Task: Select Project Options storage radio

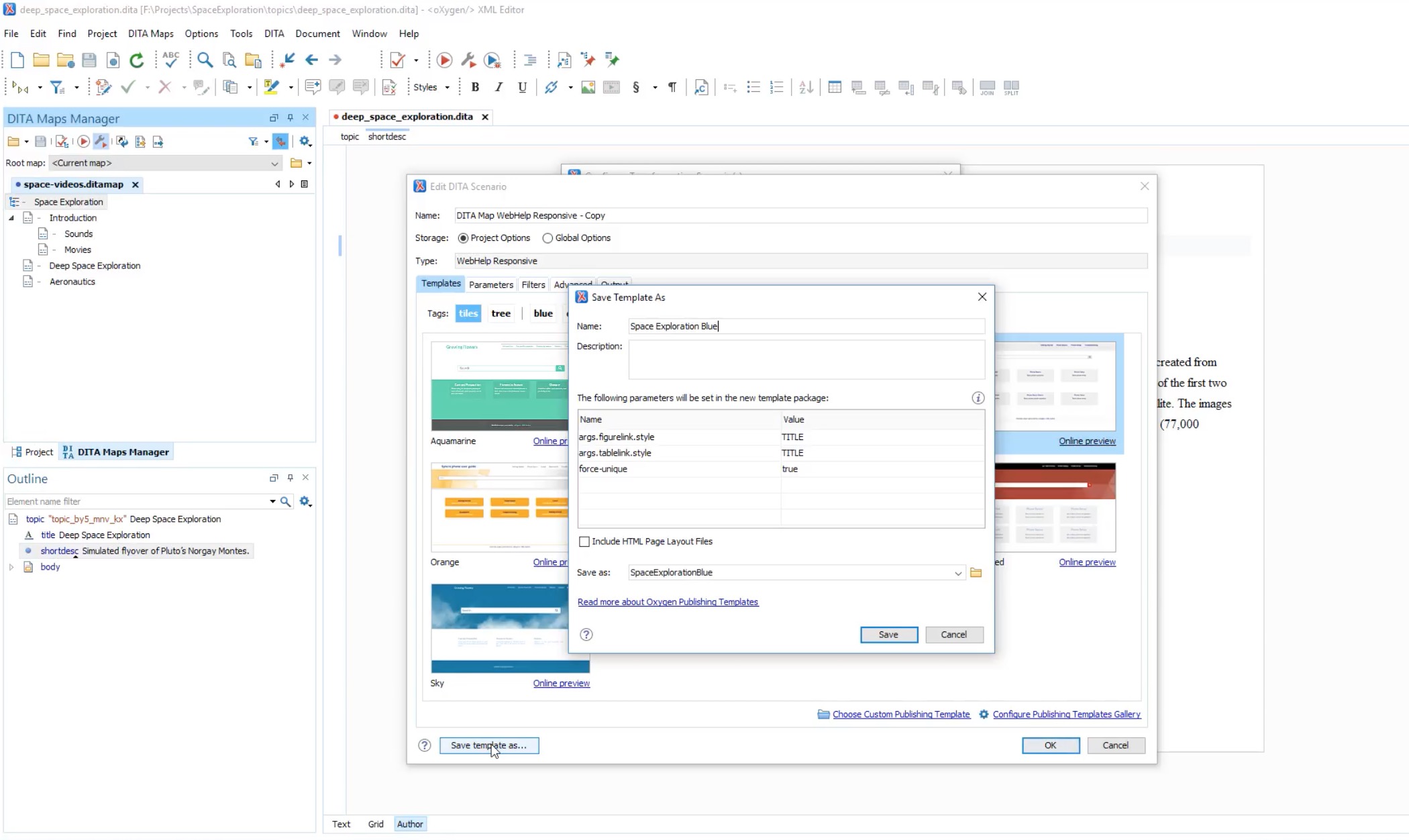Action: pyautogui.click(x=463, y=238)
